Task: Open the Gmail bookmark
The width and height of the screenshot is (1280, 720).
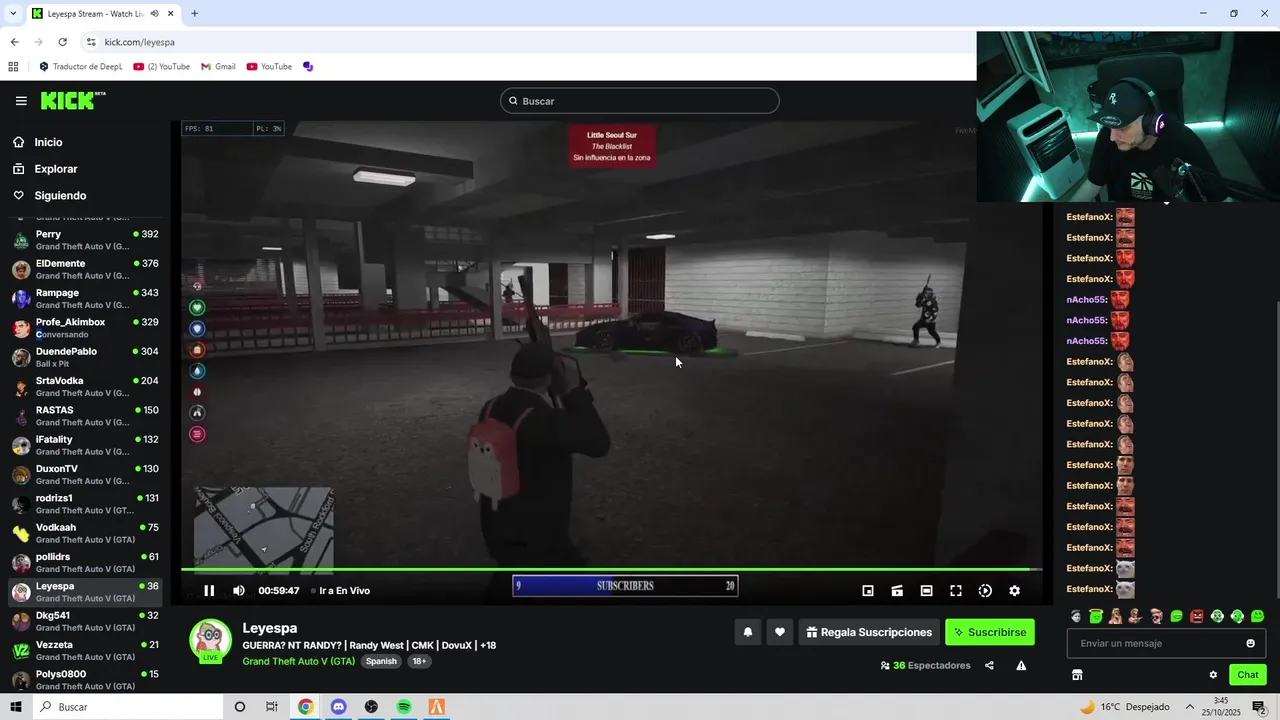Action: (218, 67)
